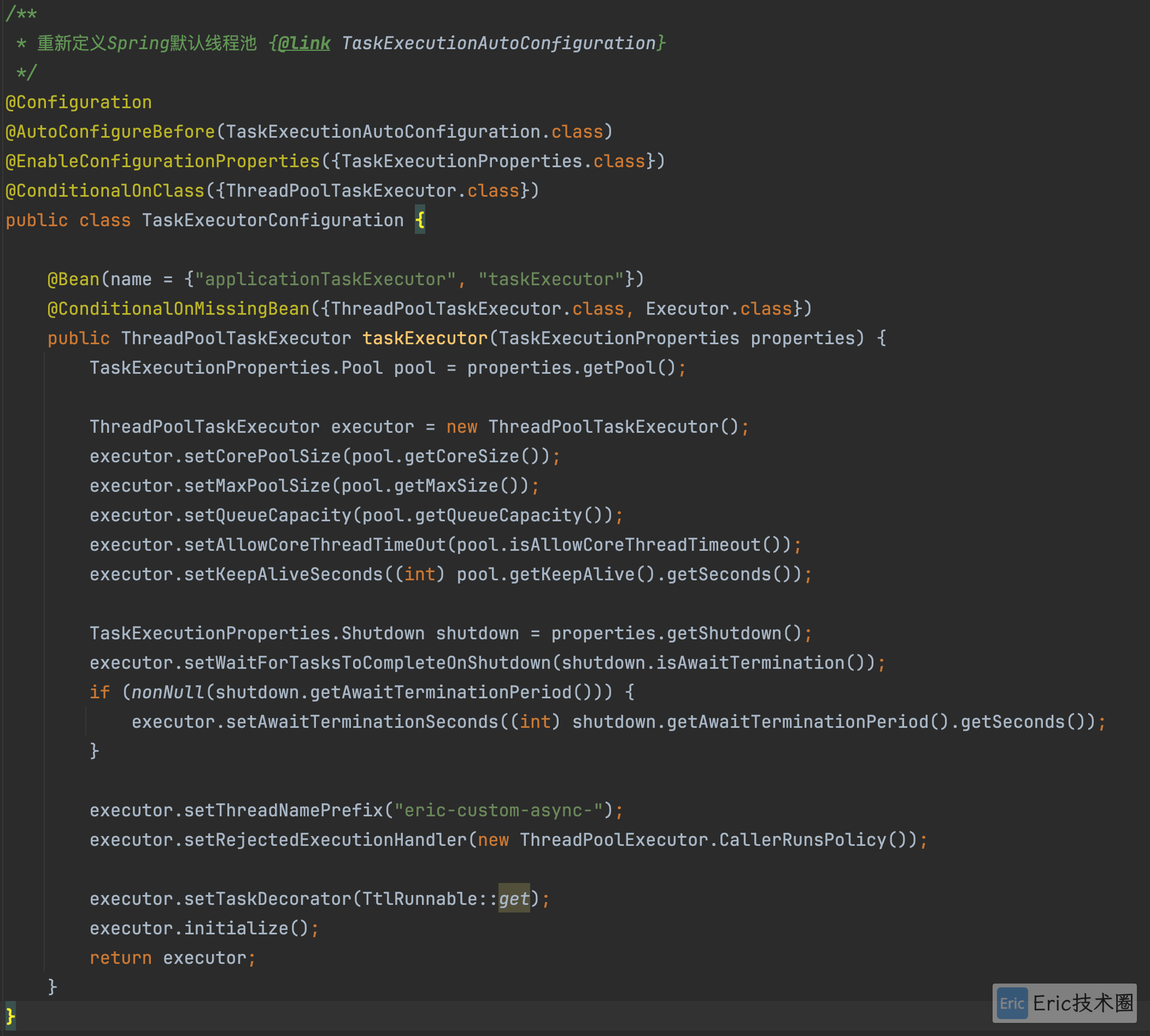Click the "eric-custom-async-" string literal
The width and height of the screenshot is (1150, 1036).
pyautogui.click(x=498, y=810)
